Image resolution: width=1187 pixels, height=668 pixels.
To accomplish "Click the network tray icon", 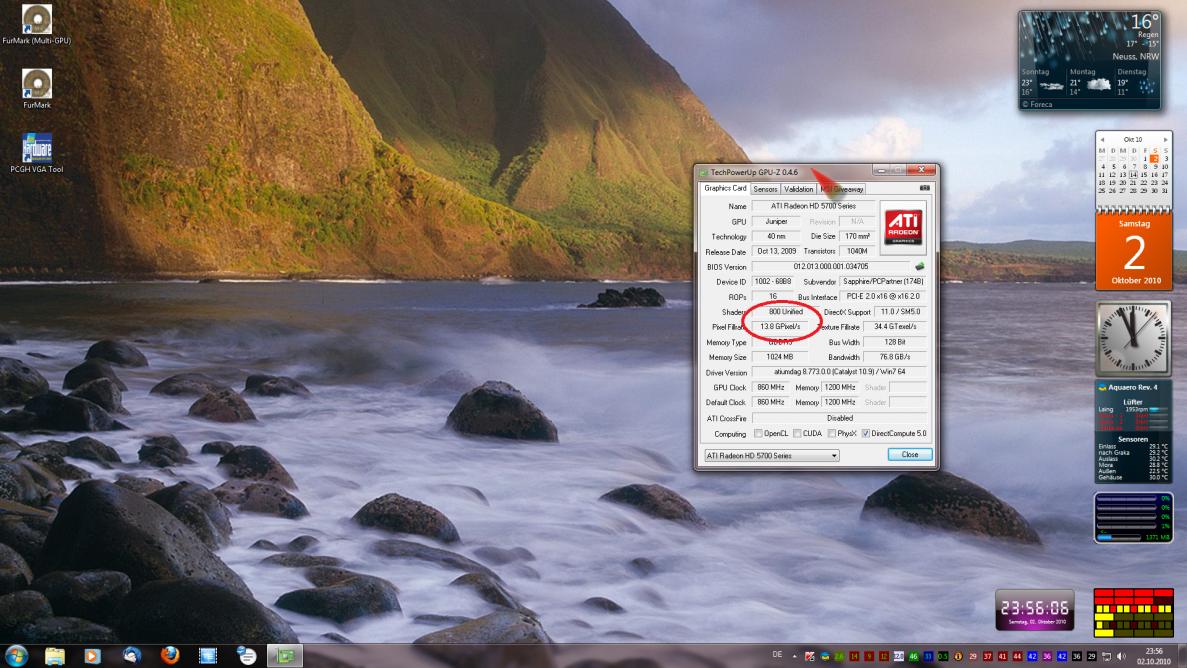I will (1106, 657).
